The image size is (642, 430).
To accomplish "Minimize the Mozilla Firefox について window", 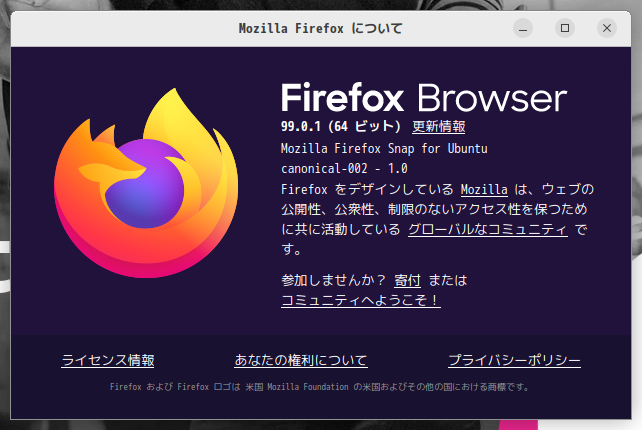I will click(523, 28).
